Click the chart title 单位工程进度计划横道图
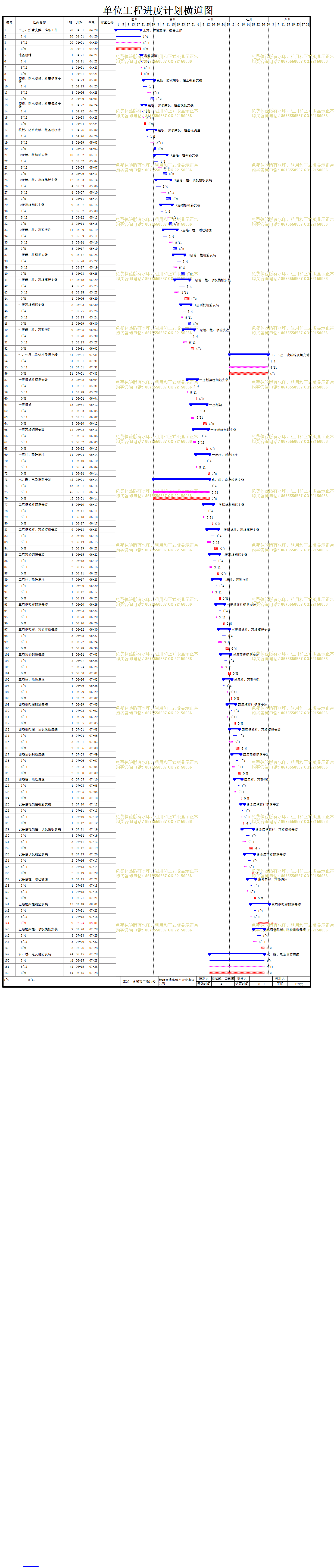334x1568 pixels. tap(158, 10)
